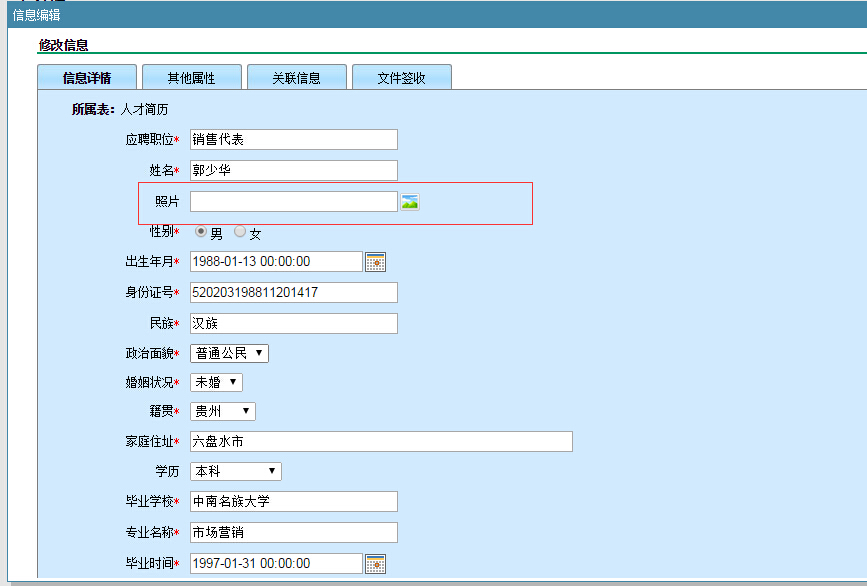This screenshot has height=586, width=867.
Task: Switch to the 信息详情 tab
Action: [x=86, y=78]
